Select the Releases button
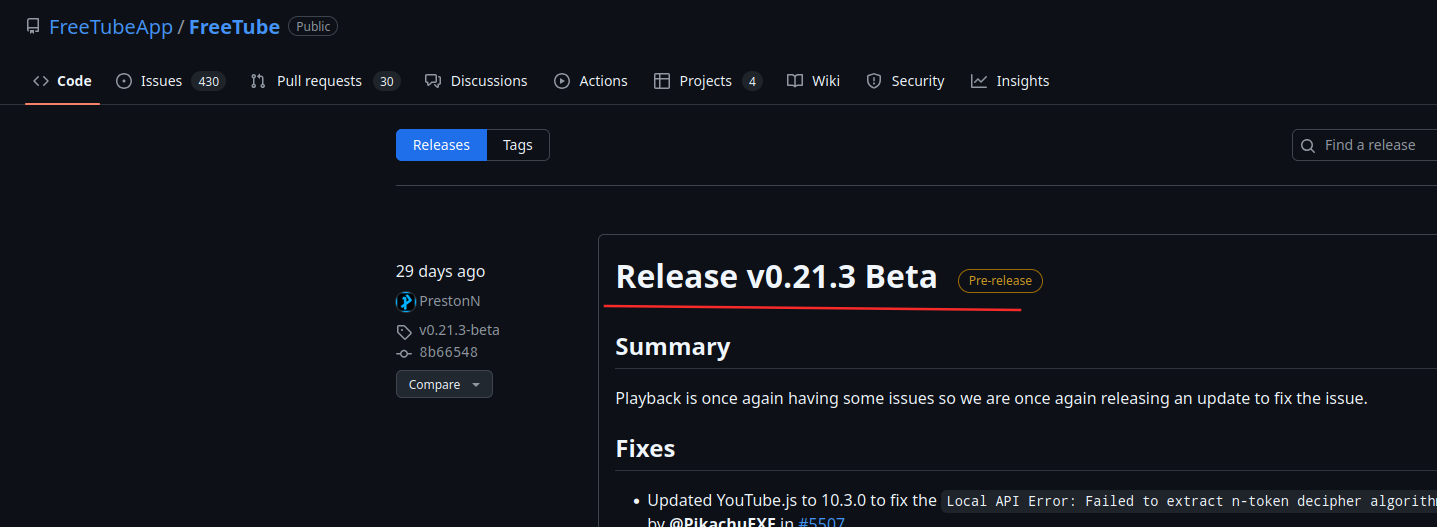Viewport: 1437px width, 527px height. coord(441,145)
